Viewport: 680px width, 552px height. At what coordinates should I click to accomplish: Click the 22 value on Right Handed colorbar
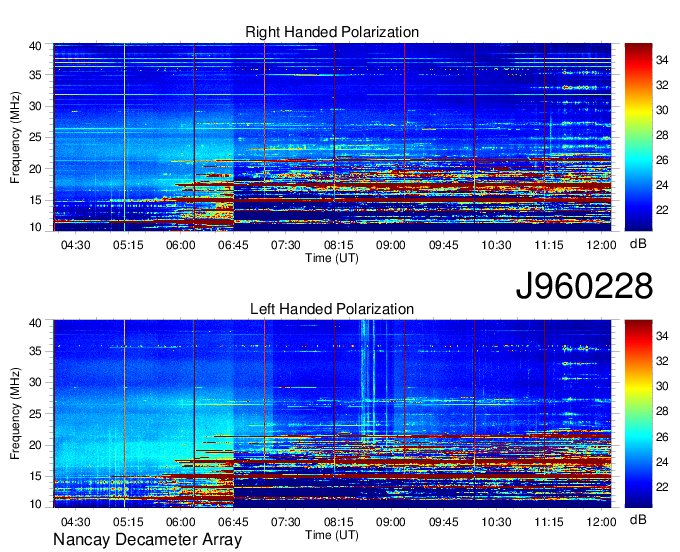(662, 210)
